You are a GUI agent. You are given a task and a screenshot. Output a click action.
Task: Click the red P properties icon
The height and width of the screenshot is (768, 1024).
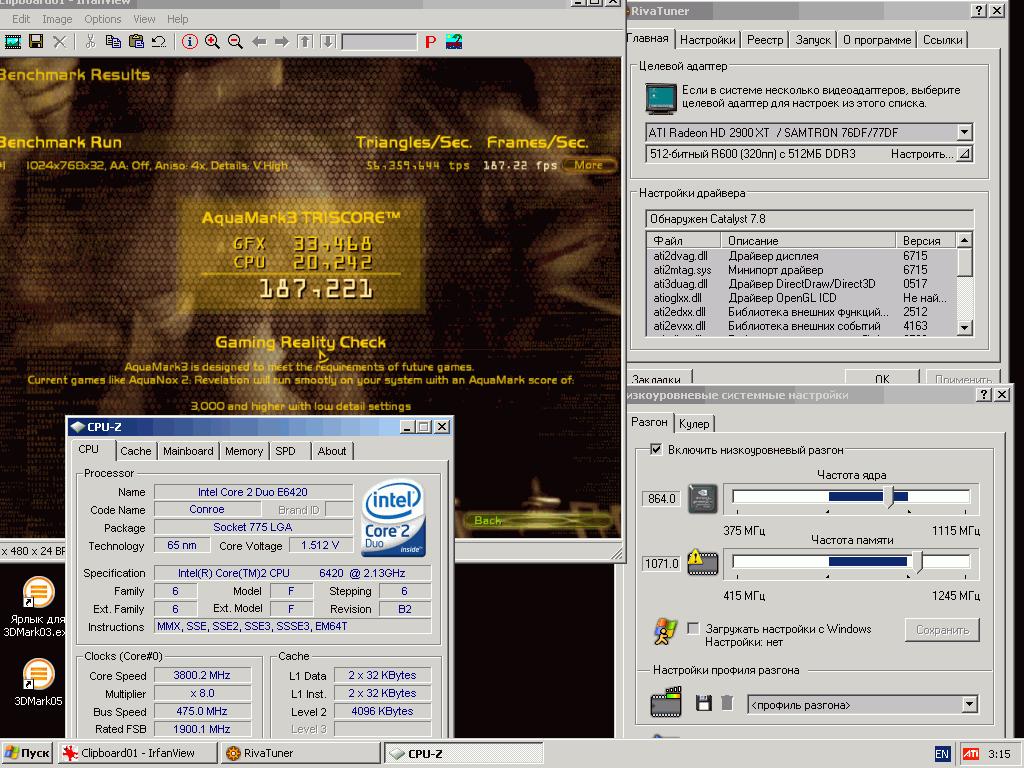coord(430,42)
